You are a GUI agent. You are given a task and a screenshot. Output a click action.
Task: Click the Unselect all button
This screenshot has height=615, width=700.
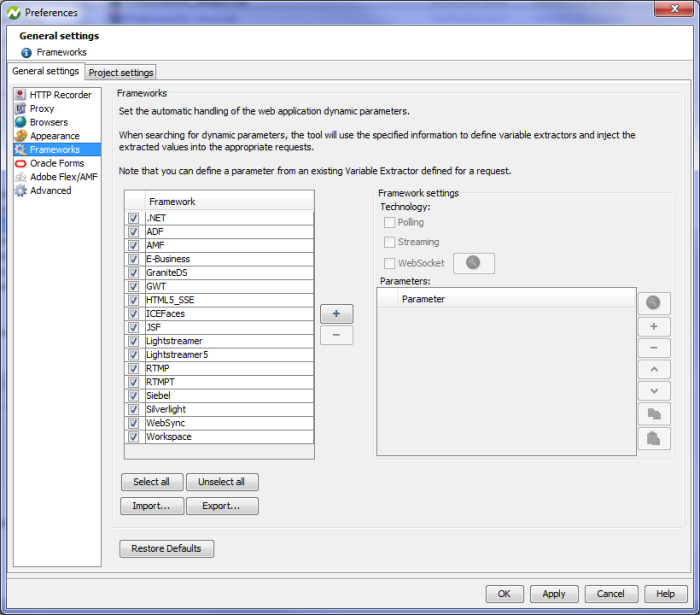222,482
